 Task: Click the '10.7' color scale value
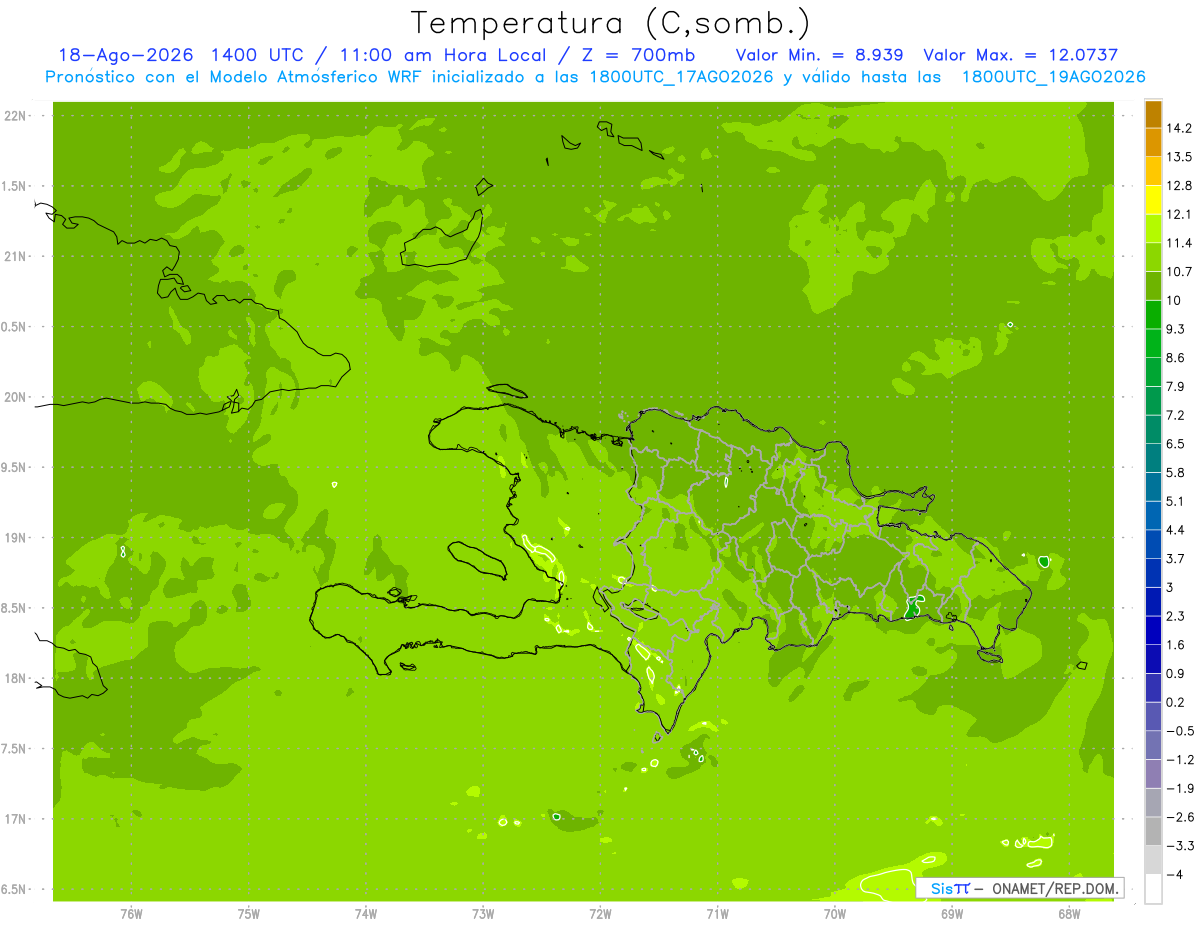pos(1181,272)
